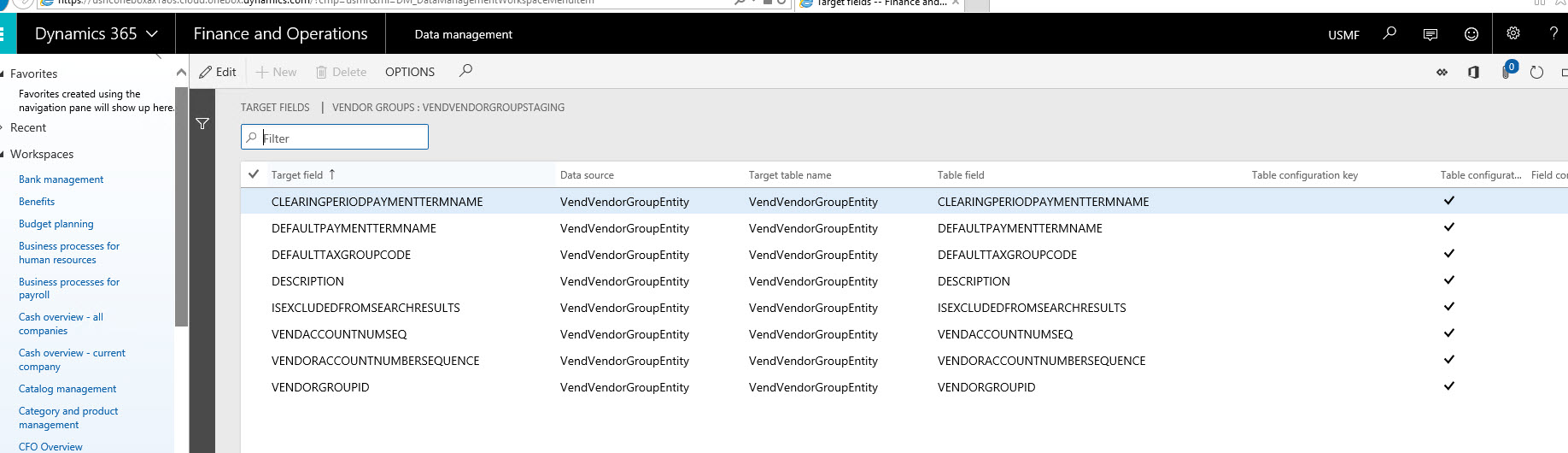
Task: Click the smiley feedback icon
Action: 1471,34
